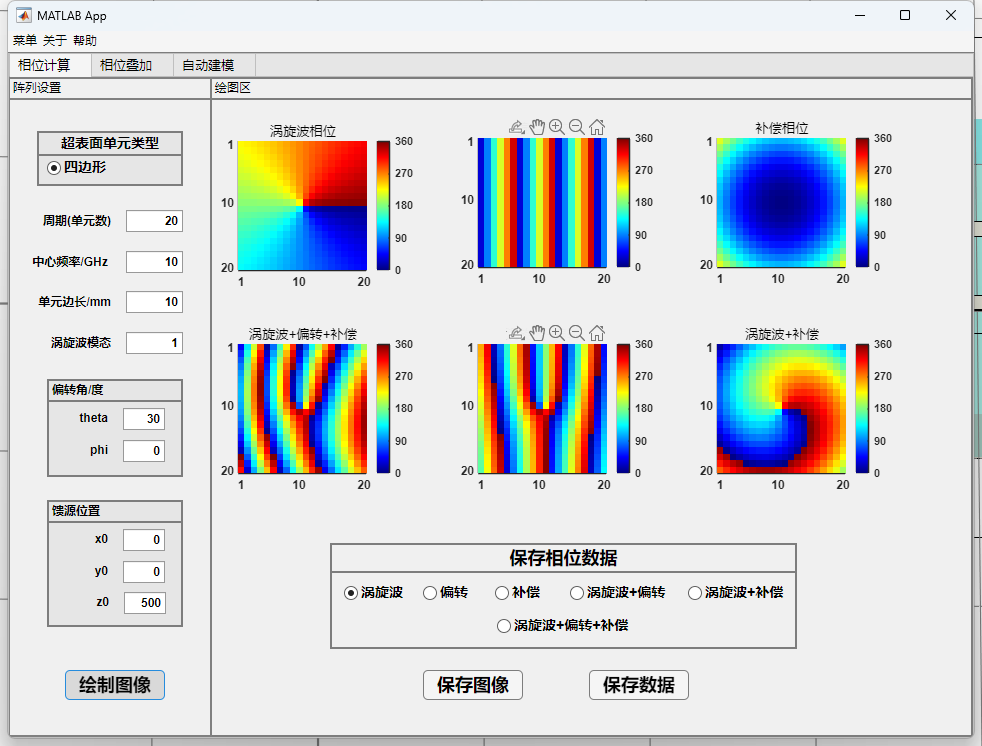Select 四边形 unit type radio button
This screenshot has height=746, width=982.
pos(54,167)
